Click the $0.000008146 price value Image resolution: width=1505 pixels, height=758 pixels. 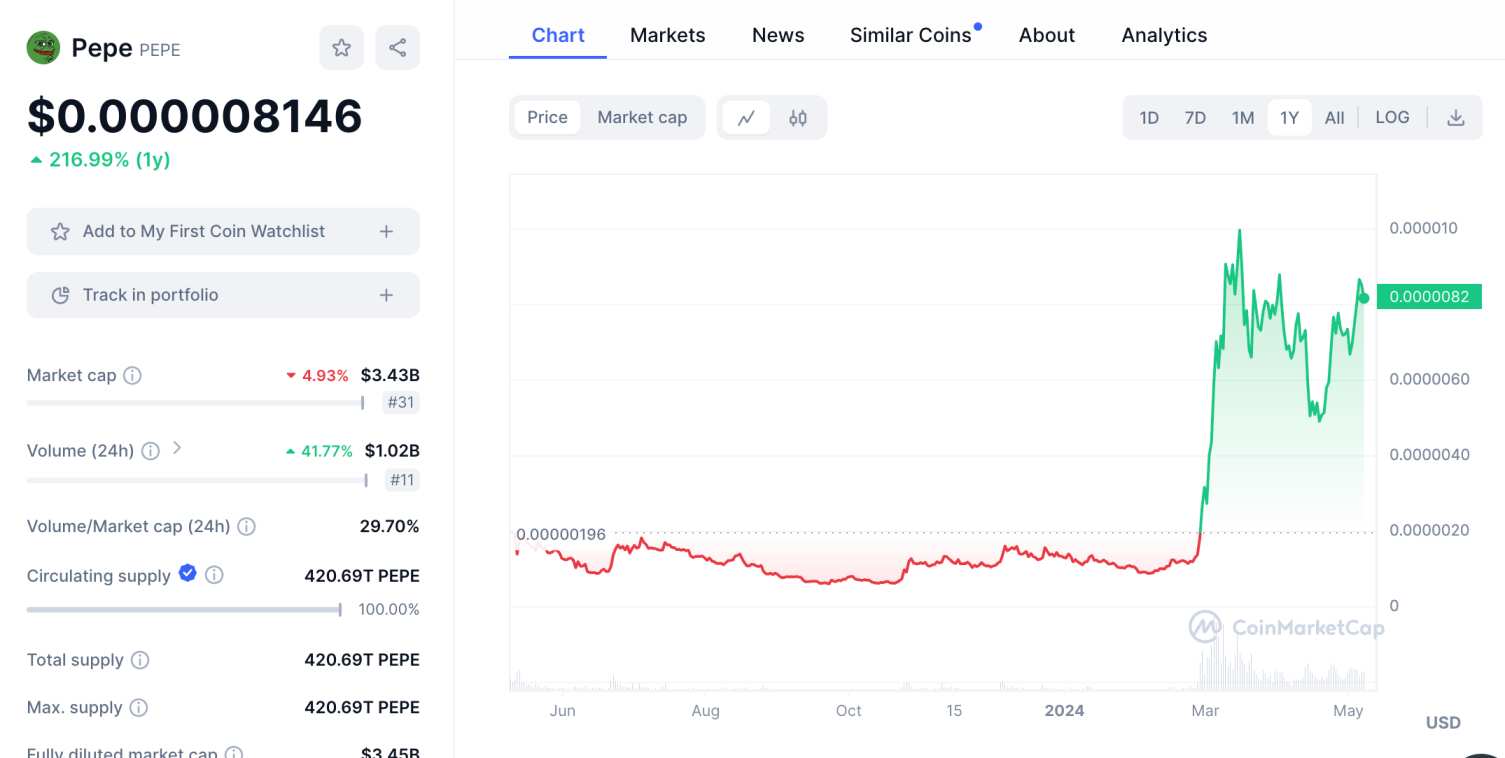(195, 116)
